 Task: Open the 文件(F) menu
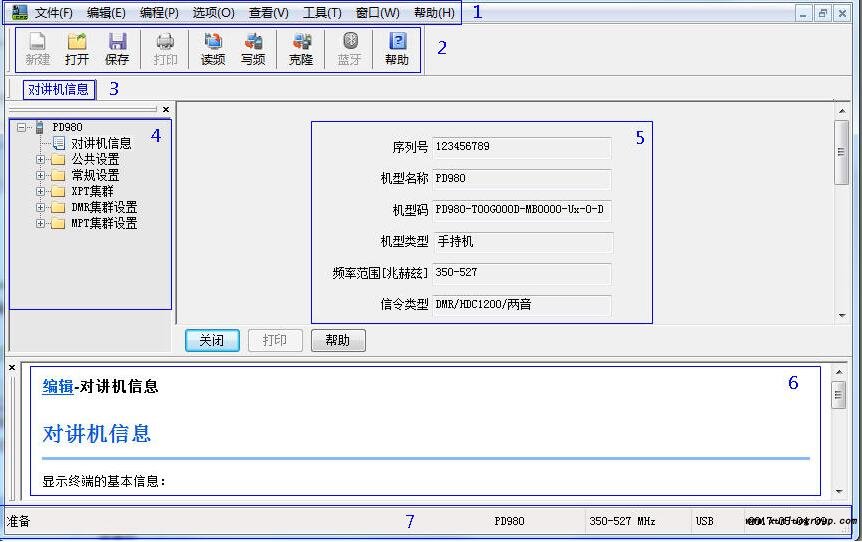(53, 13)
